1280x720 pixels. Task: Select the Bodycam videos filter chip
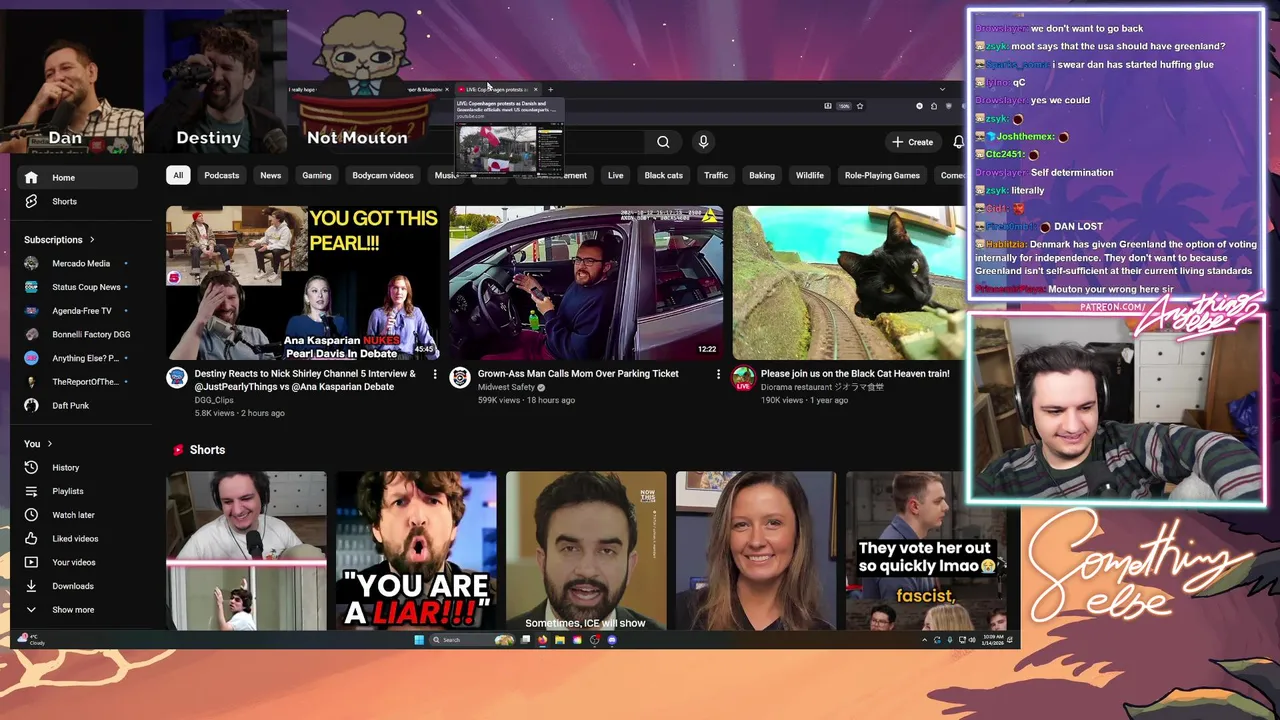coord(383,175)
